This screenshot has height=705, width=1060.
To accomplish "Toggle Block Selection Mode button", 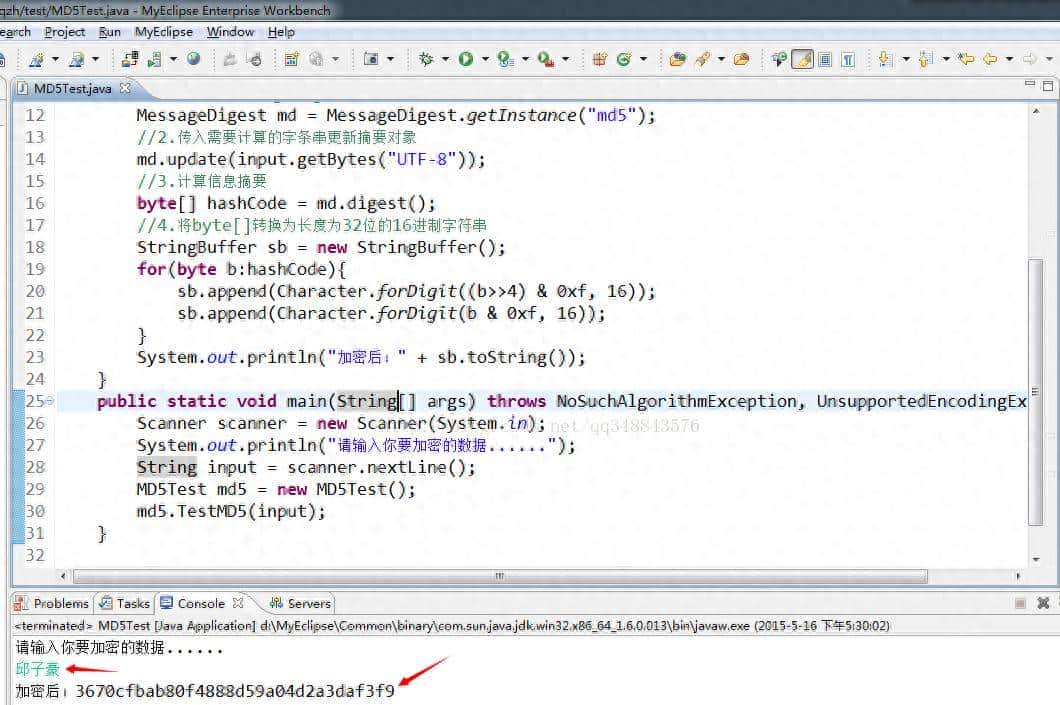I will (x=825, y=60).
